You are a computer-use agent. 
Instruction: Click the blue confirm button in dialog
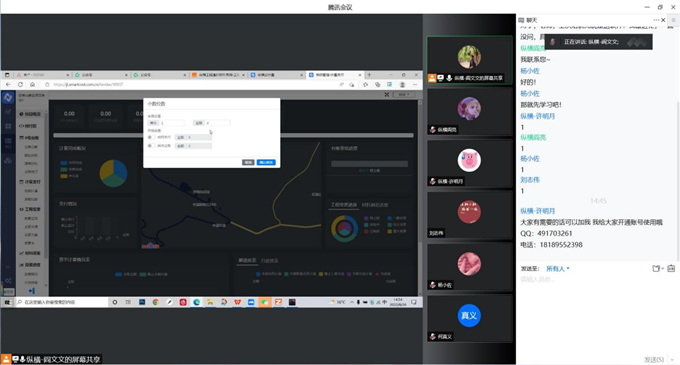coord(266,162)
